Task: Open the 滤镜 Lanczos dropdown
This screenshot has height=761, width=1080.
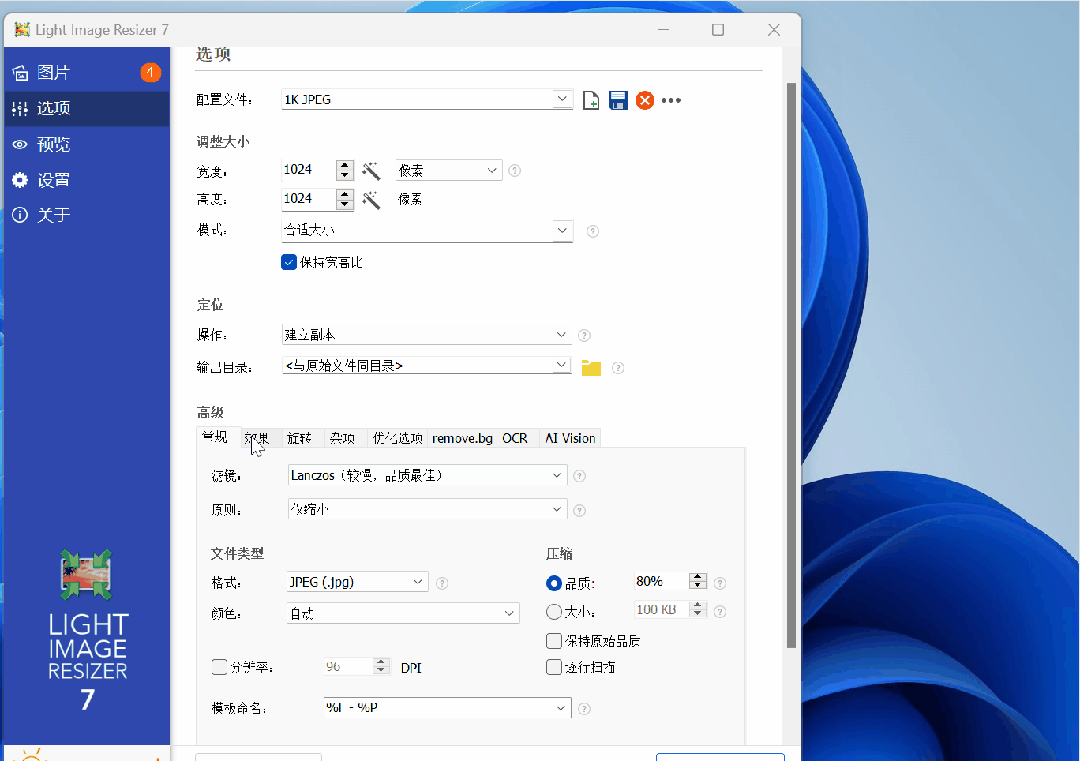Action: pyautogui.click(x=427, y=475)
